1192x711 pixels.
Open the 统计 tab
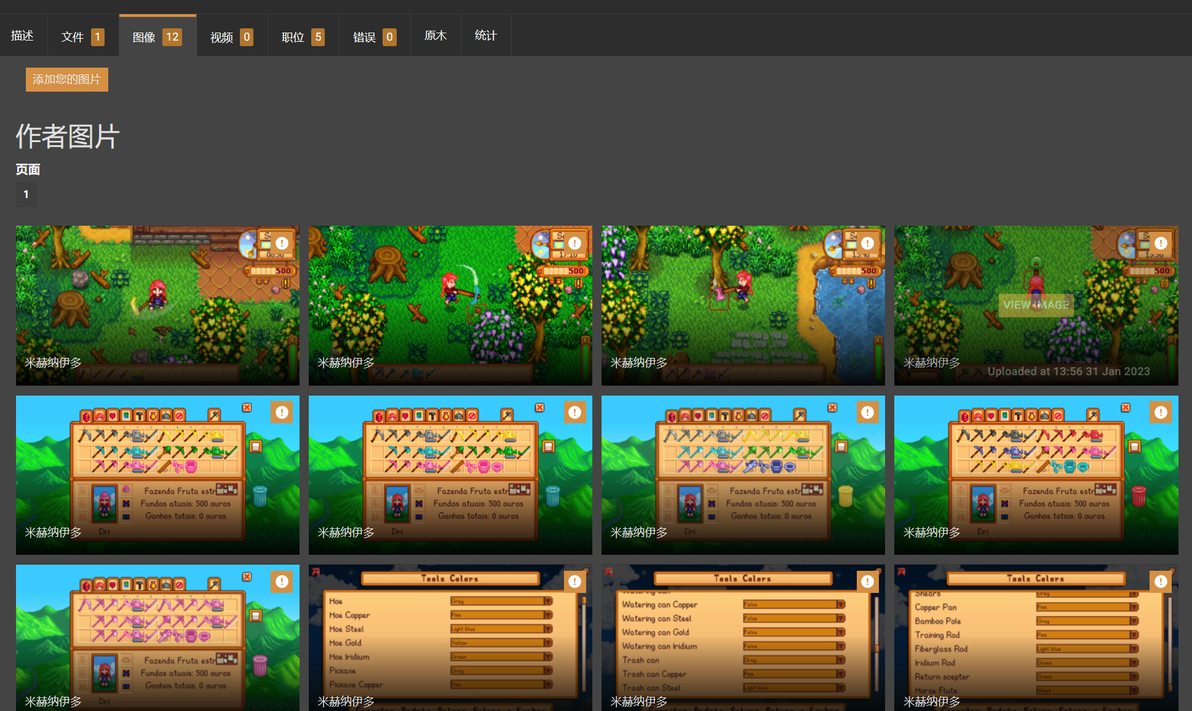click(x=486, y=36)
